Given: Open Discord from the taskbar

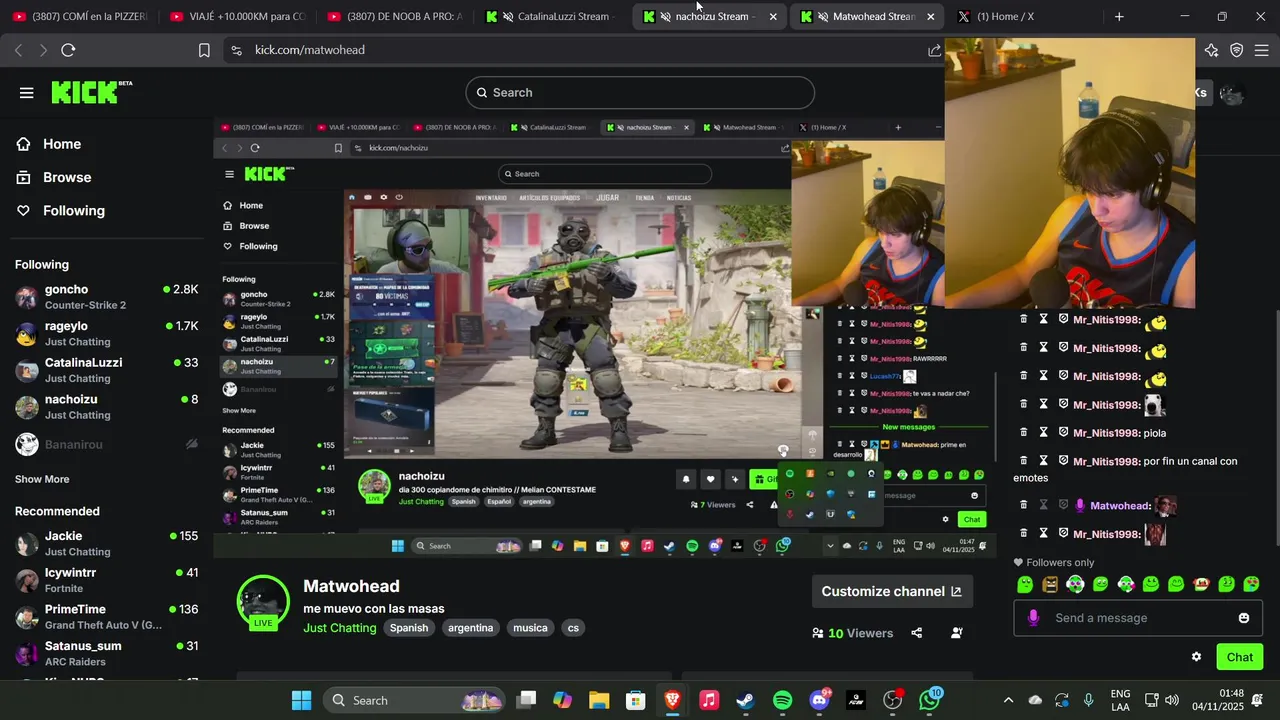Looking at the screenshot, I should (819, 700).
